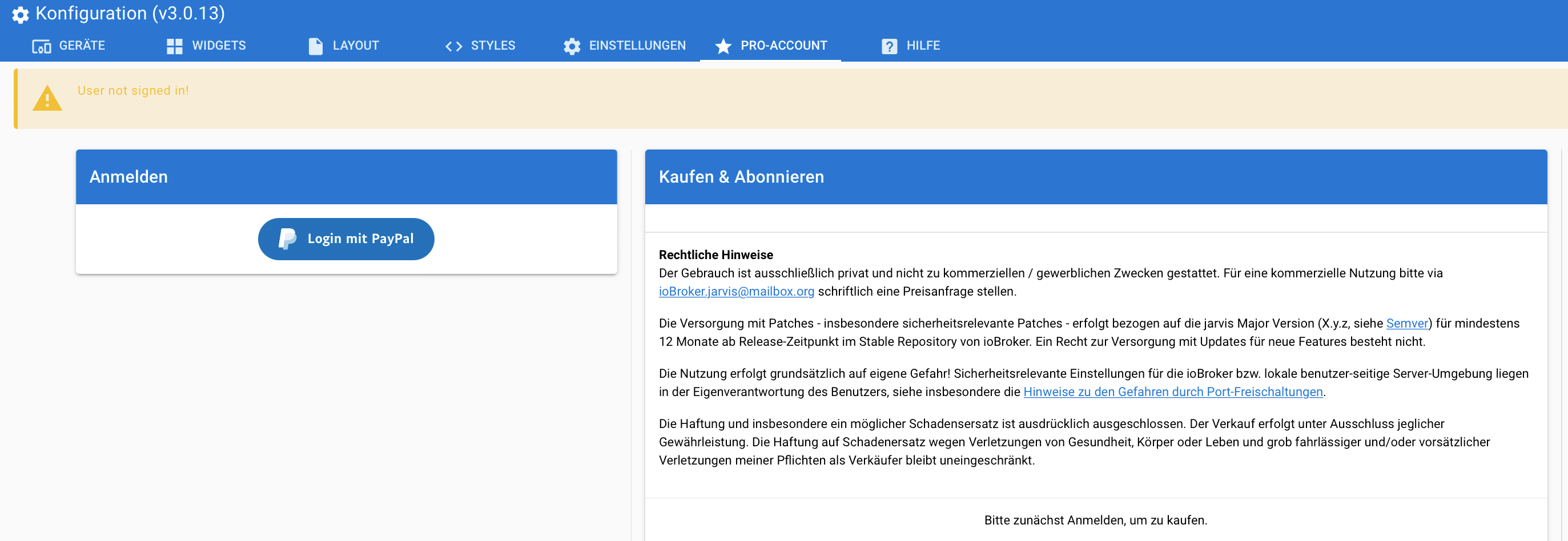
Task: Click the yellow warning triangle icon
Action: (x=47, y=99)
